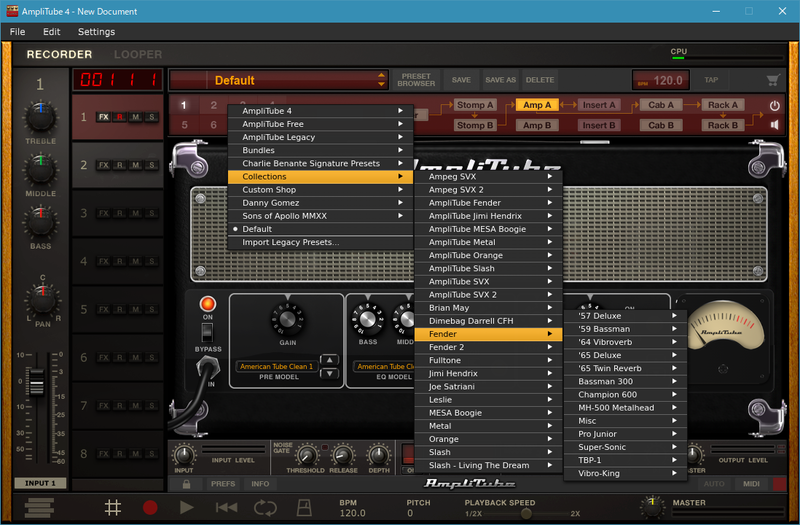
Task: Click the noise gate DEPTH knob
Action: point(379,455)
